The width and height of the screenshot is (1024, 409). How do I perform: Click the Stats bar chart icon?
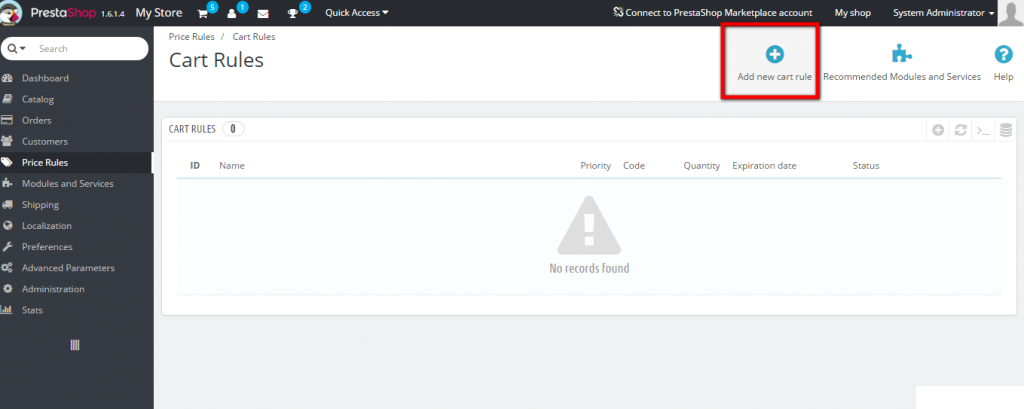pos(7,310)
